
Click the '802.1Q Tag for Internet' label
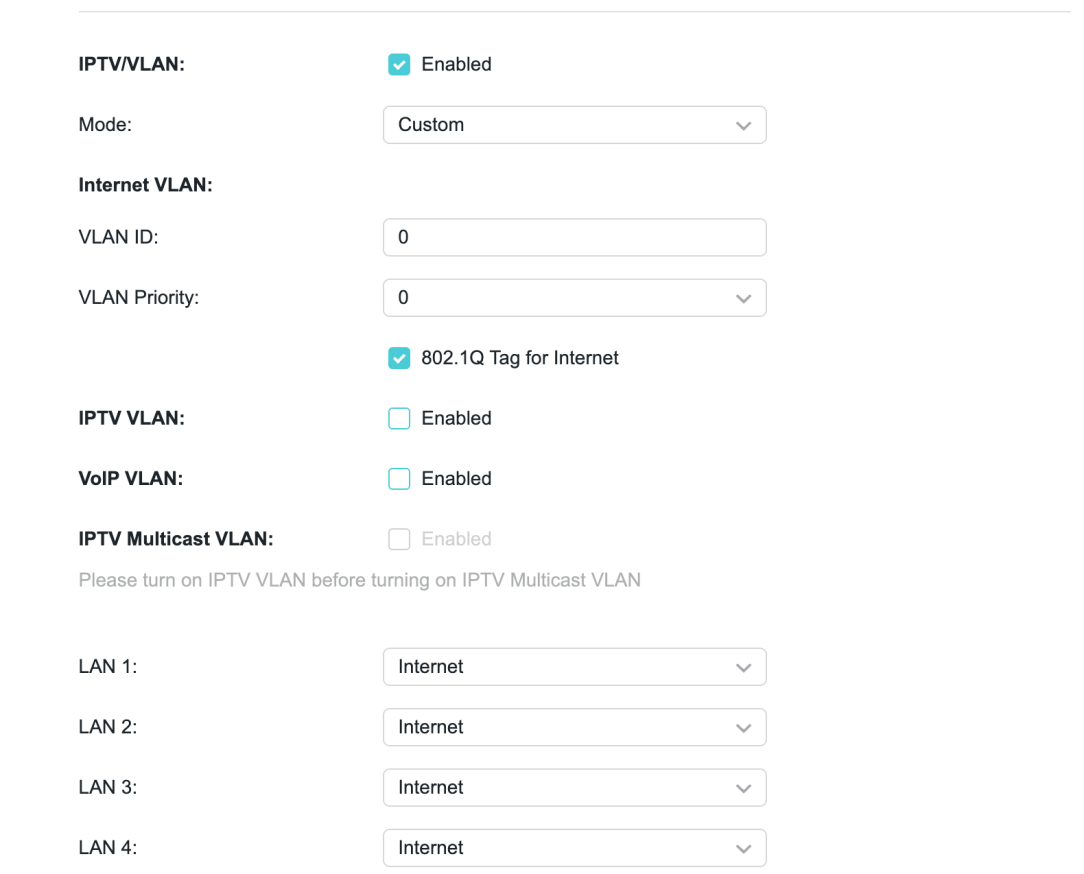coord(520,358)
